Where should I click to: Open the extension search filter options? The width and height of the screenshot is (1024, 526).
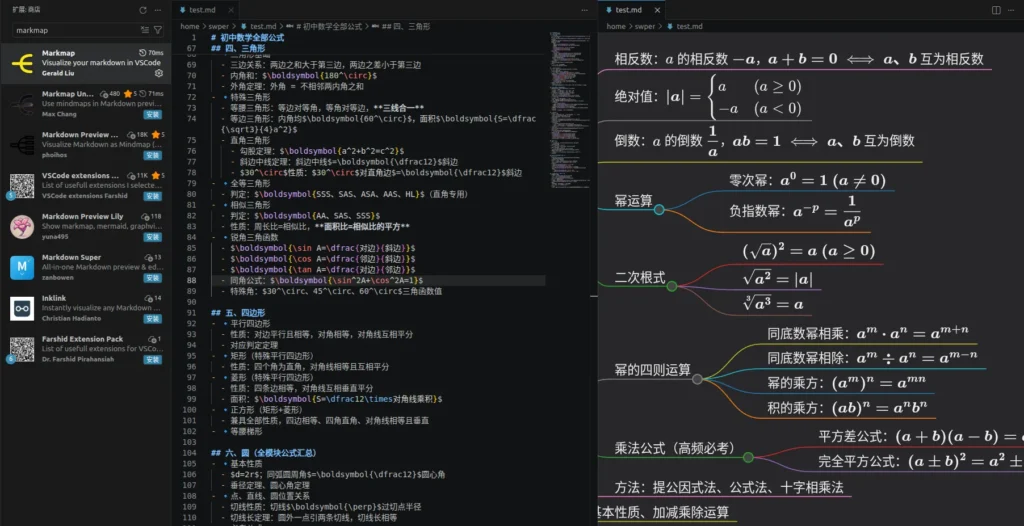click(x=157, y=30)
